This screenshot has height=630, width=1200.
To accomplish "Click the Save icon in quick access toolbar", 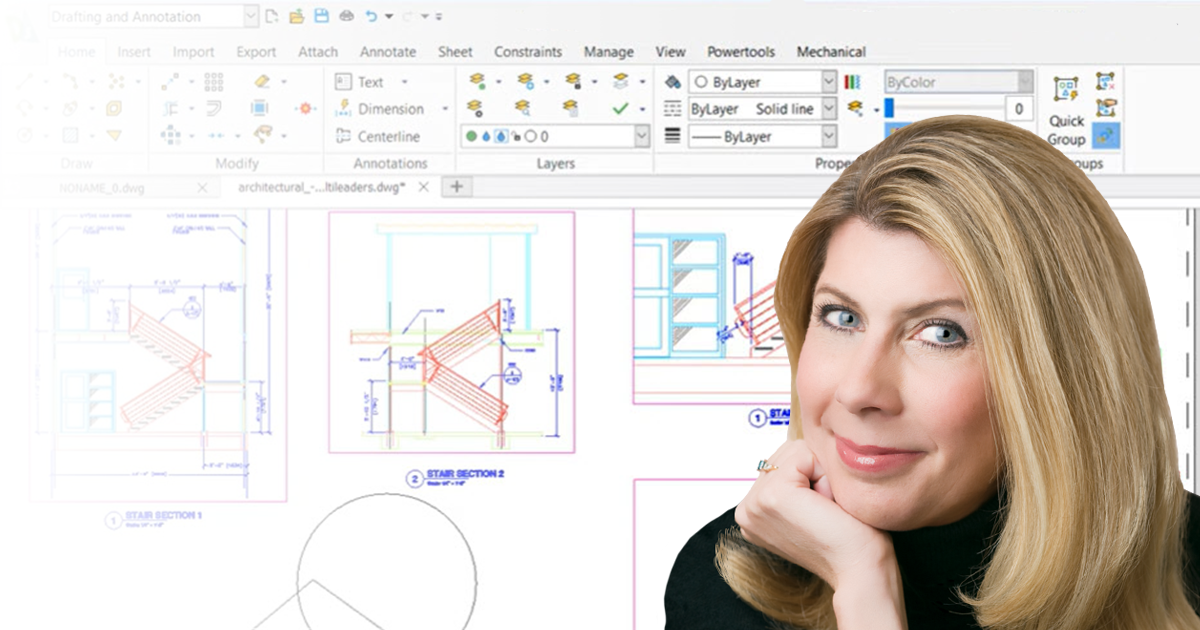I will point(321,16).
